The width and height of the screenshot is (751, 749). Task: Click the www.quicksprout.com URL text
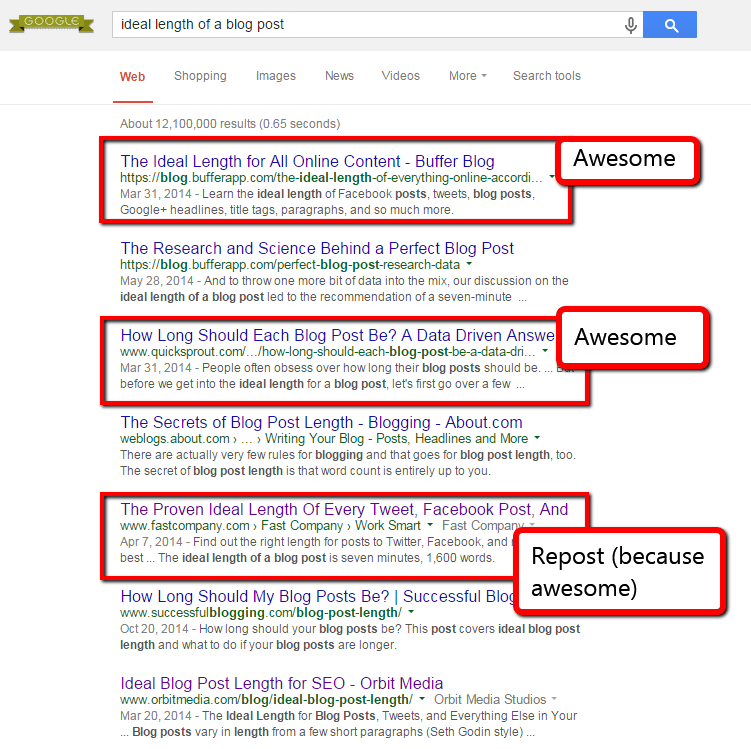point(328,352)
